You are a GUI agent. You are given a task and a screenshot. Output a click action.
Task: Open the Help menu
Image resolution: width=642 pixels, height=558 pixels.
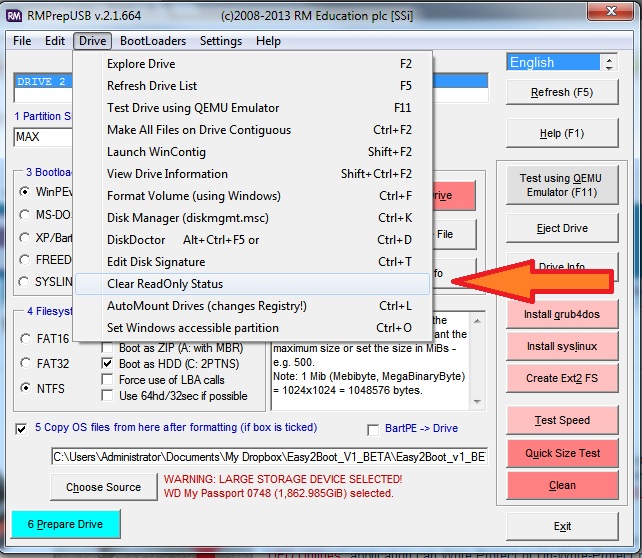(x=268, y=41)
